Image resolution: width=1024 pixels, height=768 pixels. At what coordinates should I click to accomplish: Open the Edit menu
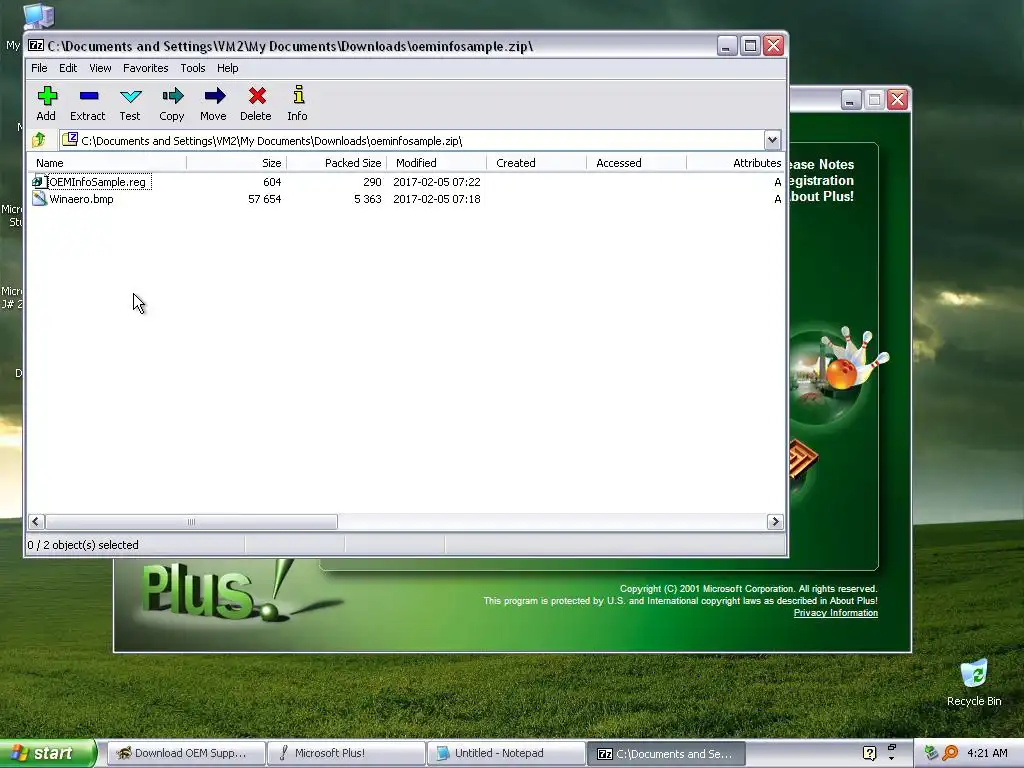click(x=68, y=68)
